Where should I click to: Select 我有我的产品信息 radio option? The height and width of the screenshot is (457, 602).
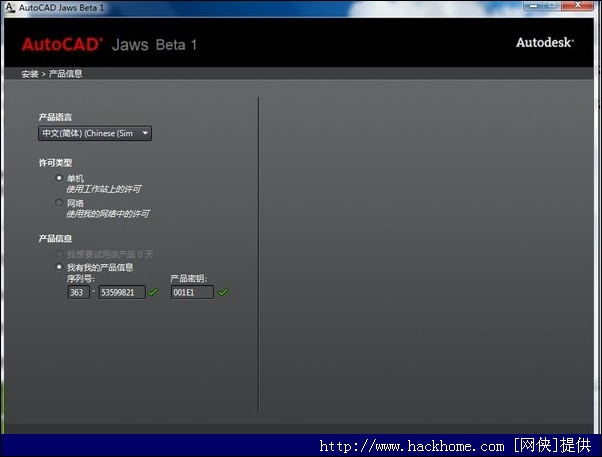[59, 267]
